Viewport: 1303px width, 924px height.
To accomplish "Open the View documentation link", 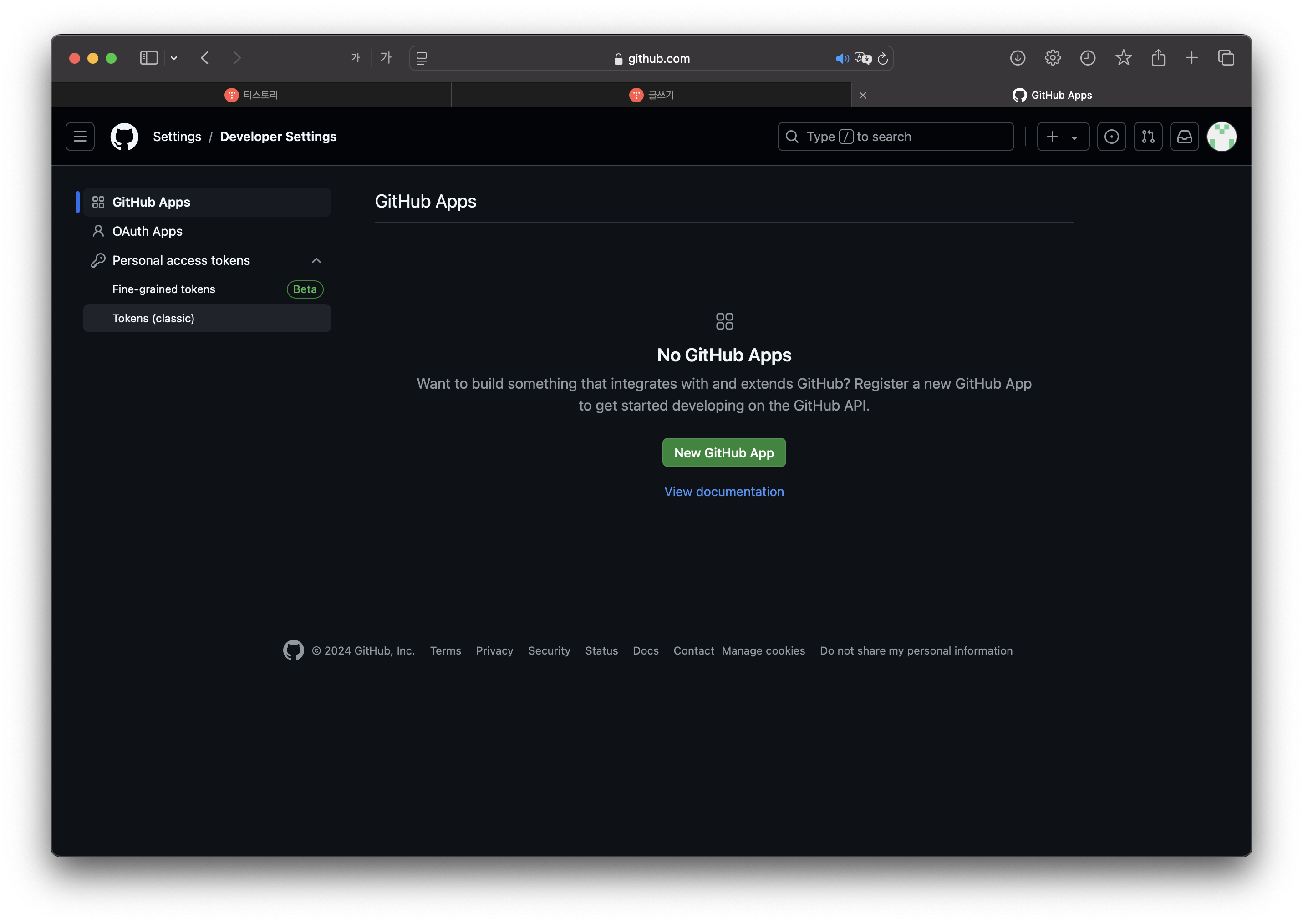I will (x=724, y=492).
